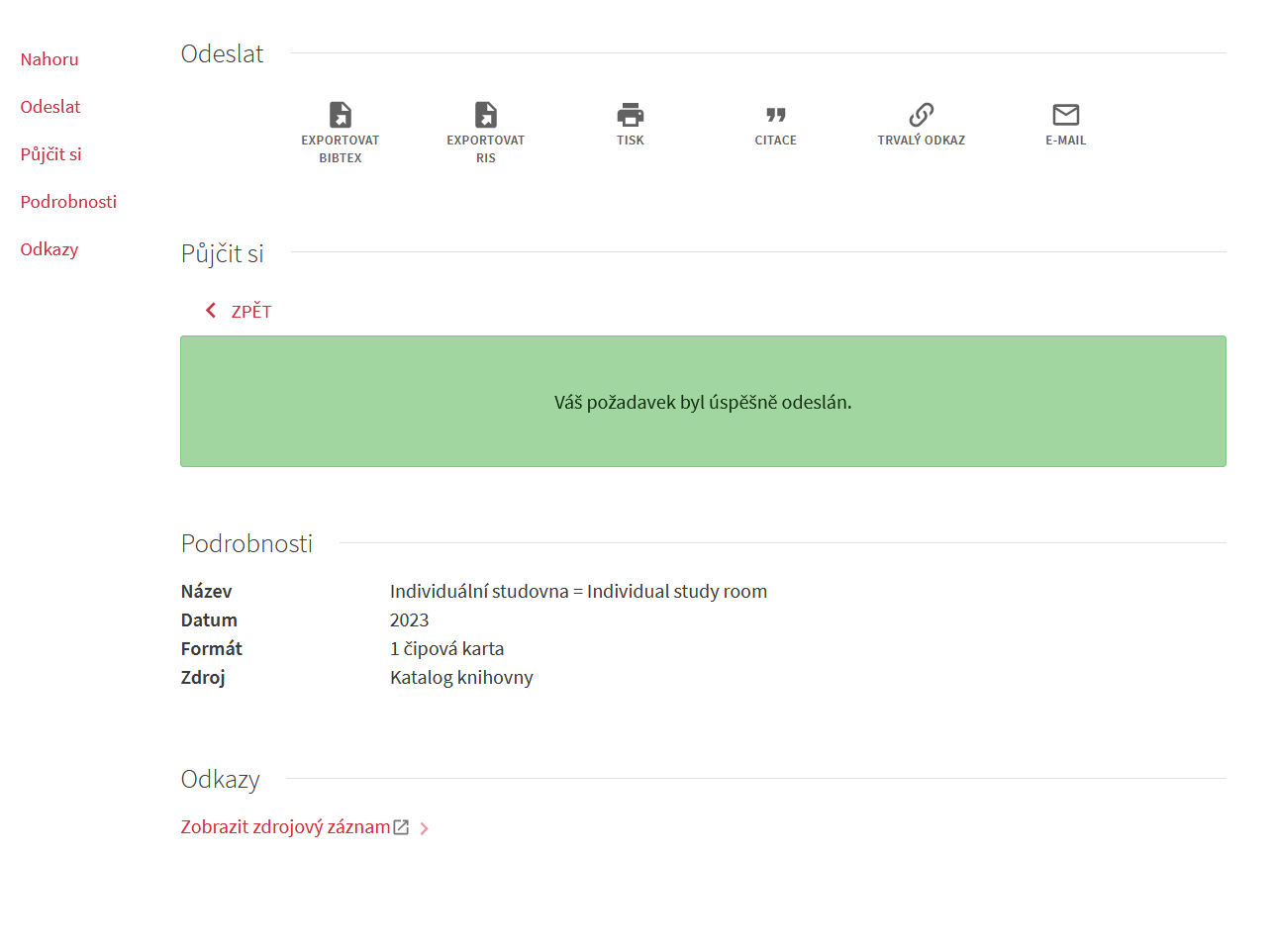Send record using the E-mail envelope icon
1275x952 pixels.
(1066, 115)
